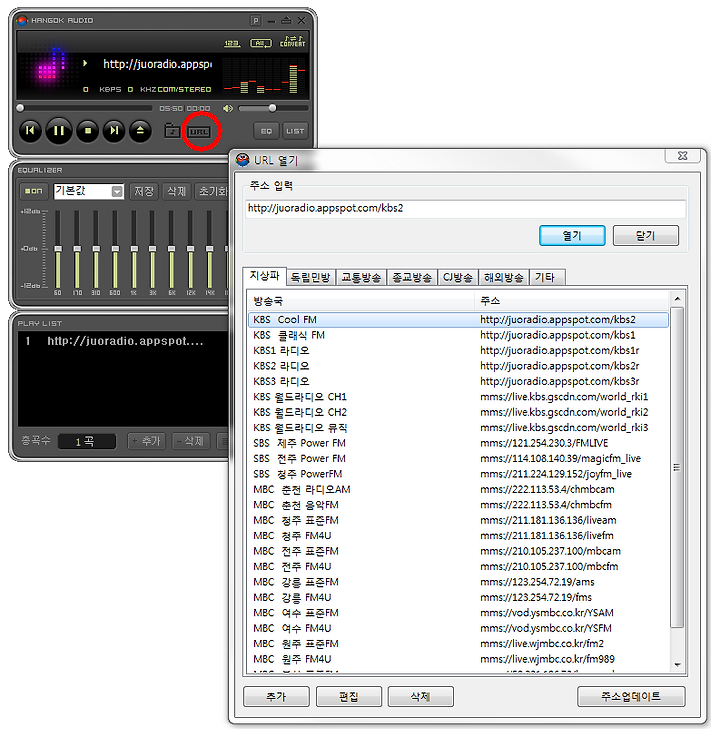Click the equalizer 초기화 button
Viewport: 720px width, 737px height.
click(212, 191)
